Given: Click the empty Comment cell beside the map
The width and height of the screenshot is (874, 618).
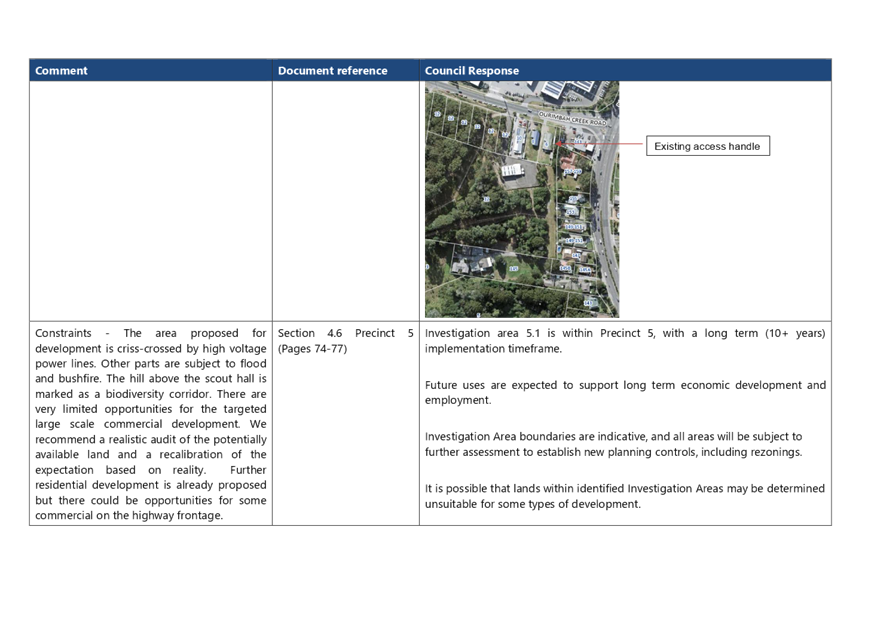Looking at the screenshot, I should 150,200.
